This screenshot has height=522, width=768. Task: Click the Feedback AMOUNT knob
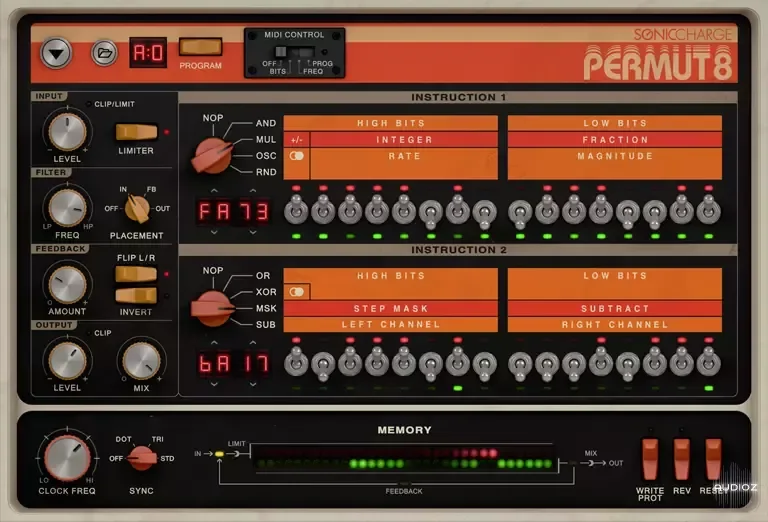(67, 285)
